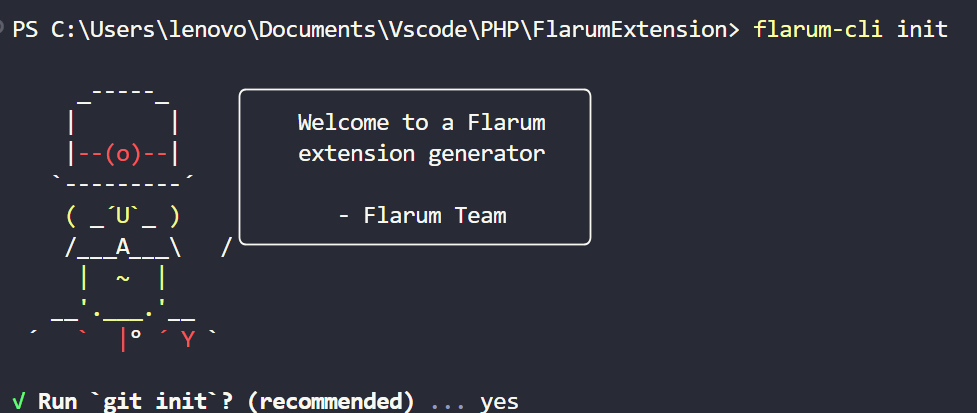Click the slash pointer of the speech bubble
Viewport: 977px width, 413px height.
coord(227,247)
